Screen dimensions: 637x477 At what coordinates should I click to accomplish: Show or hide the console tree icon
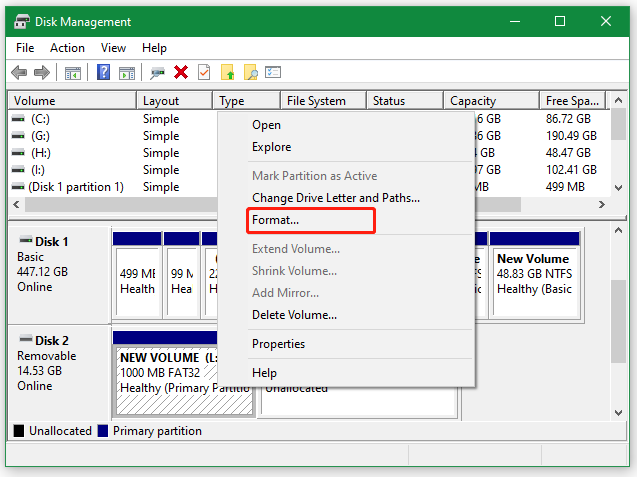(x=73, y=73)
